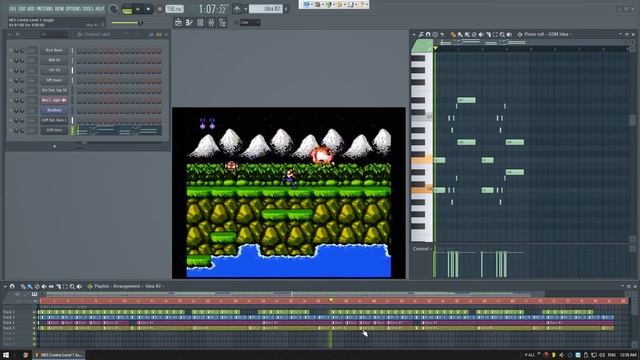Screen dimensions: 640x360
Task: Pick the Zoom tool in piano roll
Action: pos(502,35)
